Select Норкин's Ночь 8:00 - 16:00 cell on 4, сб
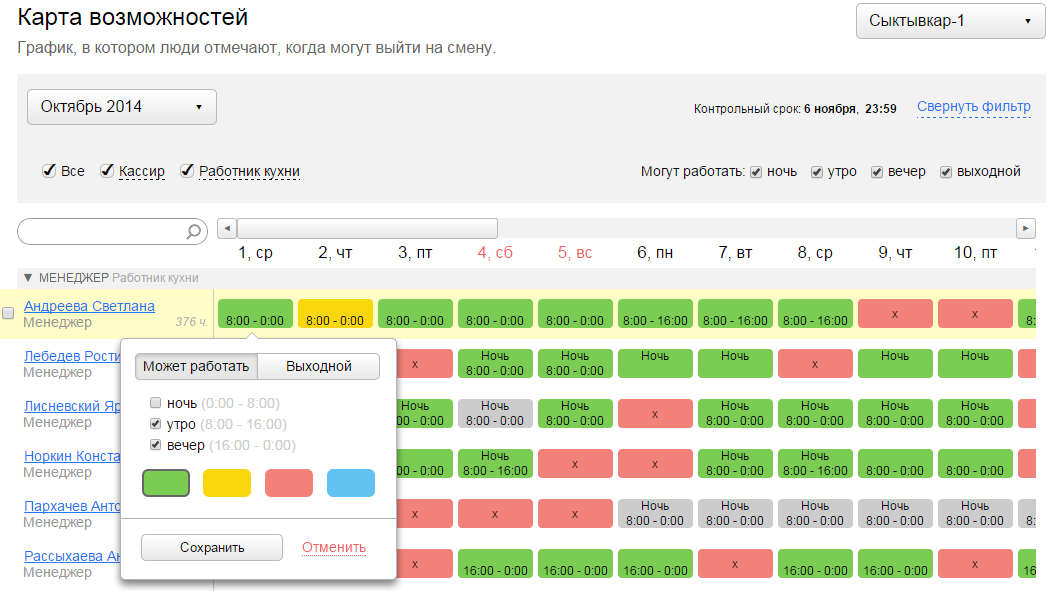1050x591 pixels. click(x=495, y=463)
